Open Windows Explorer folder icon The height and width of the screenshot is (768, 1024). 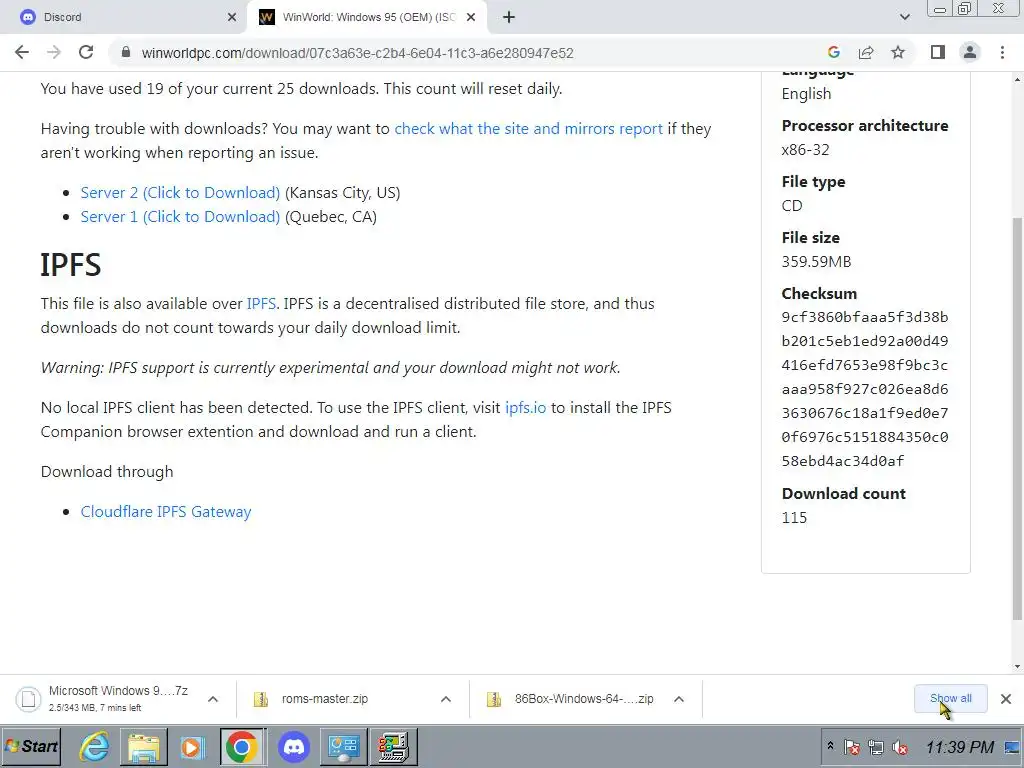[x=144, y=746]
